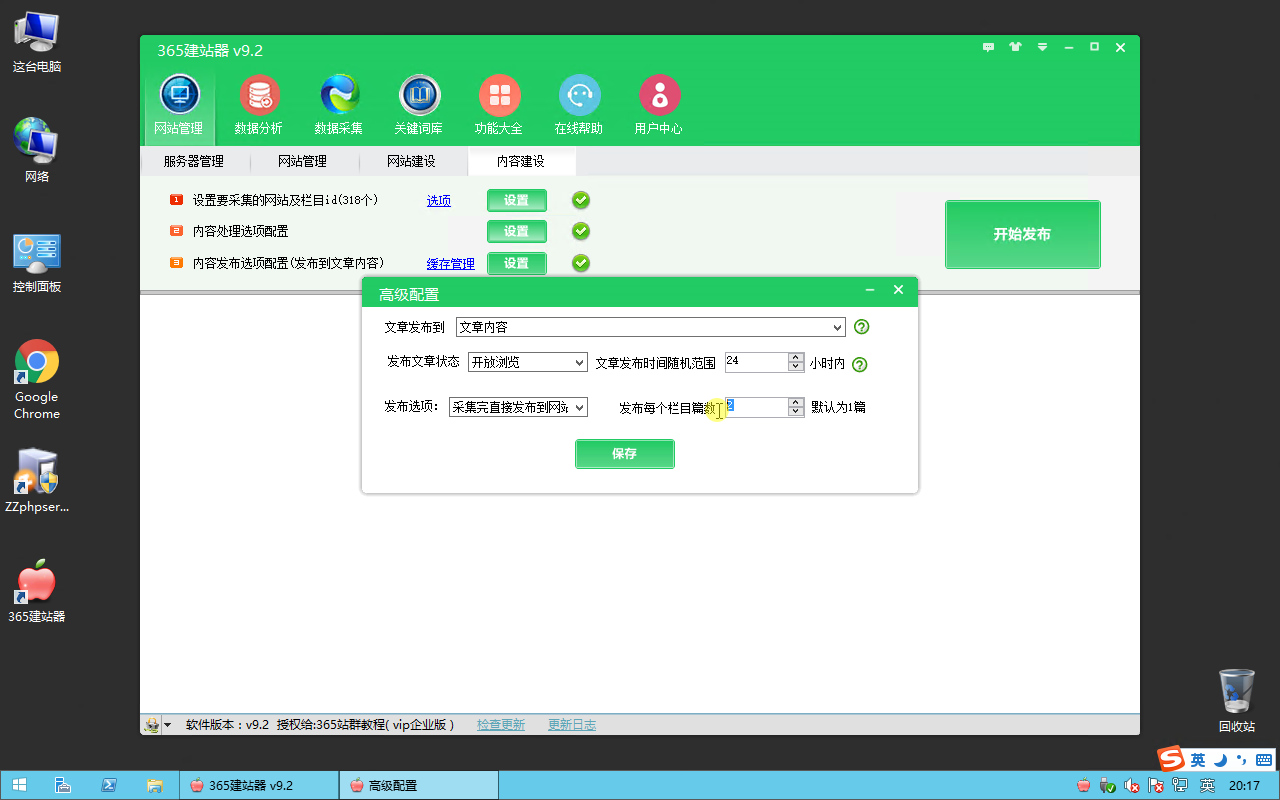The image size is (1280, 800).
Task: Switch to the 内容建设 tab
Action: [x=521, y=161]
